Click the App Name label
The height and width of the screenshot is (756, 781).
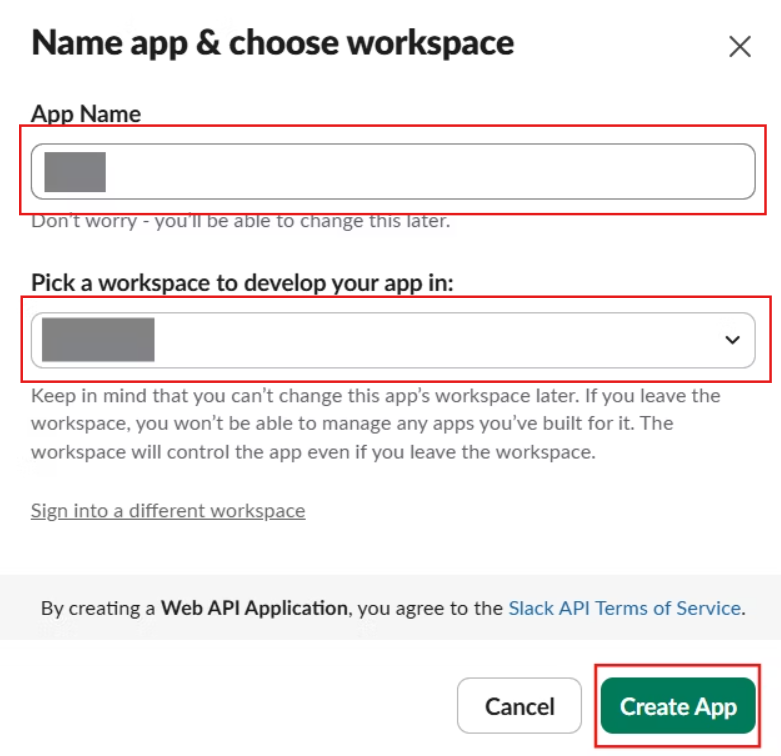(x=86, y=114)
